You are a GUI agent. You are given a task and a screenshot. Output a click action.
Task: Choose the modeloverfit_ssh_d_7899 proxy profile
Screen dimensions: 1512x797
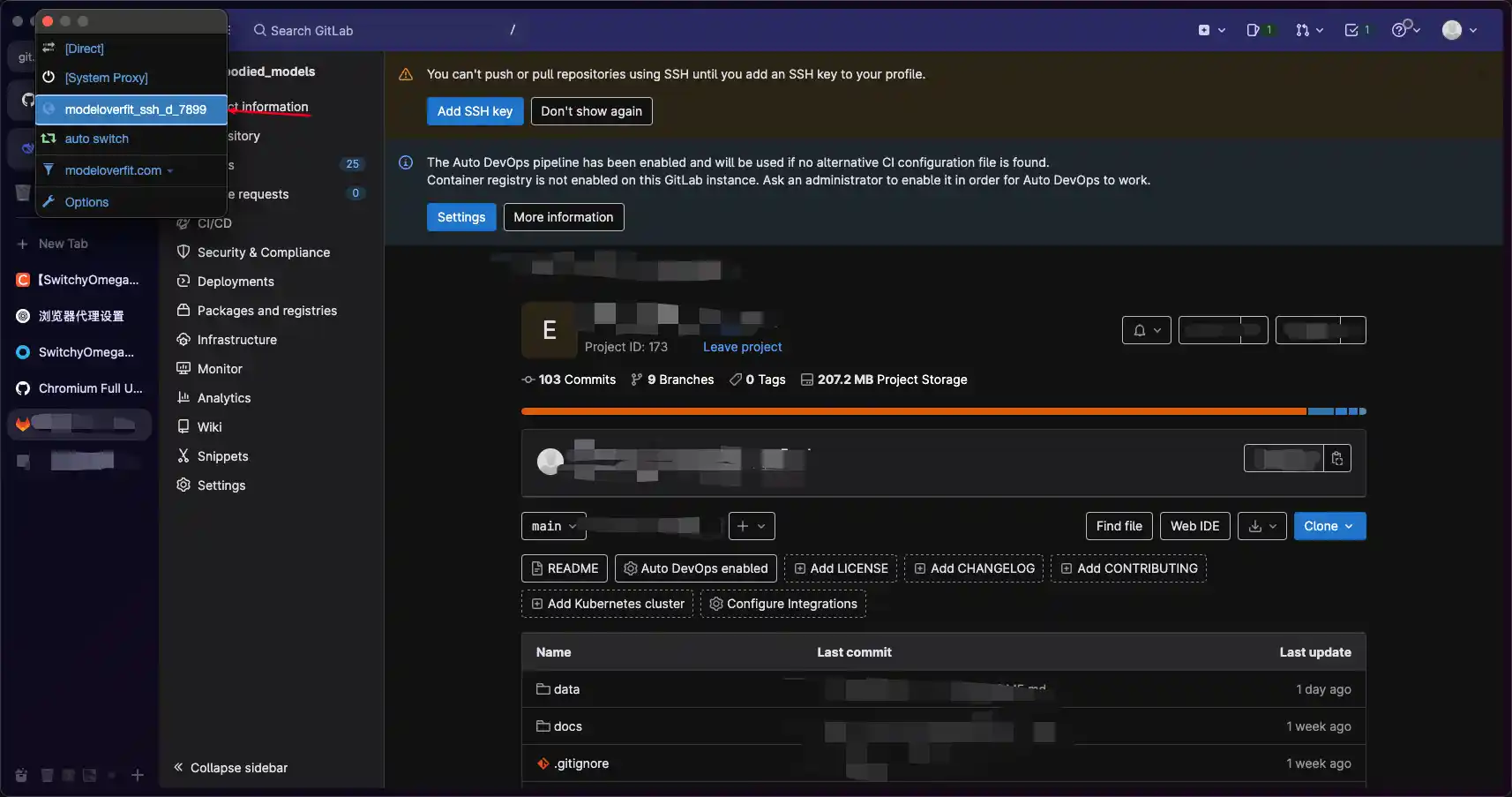pyautogui.click(x=131, y=109)
